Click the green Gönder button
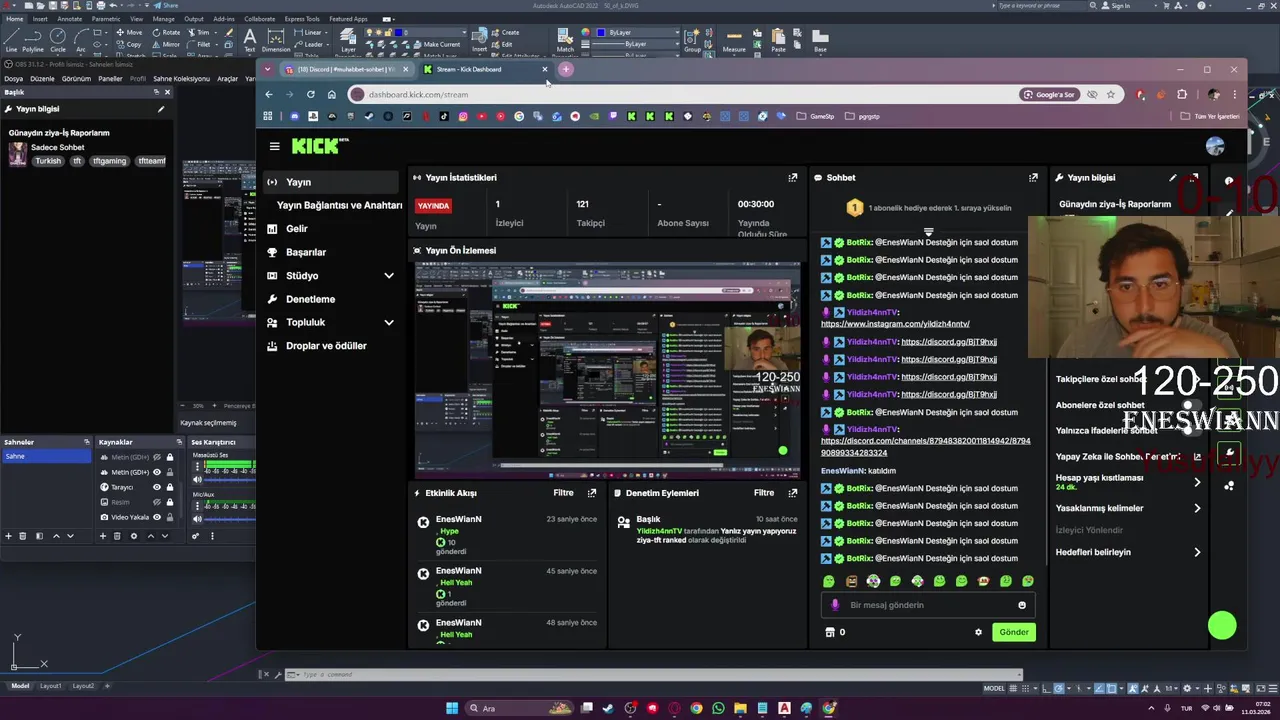The height and width of the screenshot is (720, 1280). coord(1014,632)
